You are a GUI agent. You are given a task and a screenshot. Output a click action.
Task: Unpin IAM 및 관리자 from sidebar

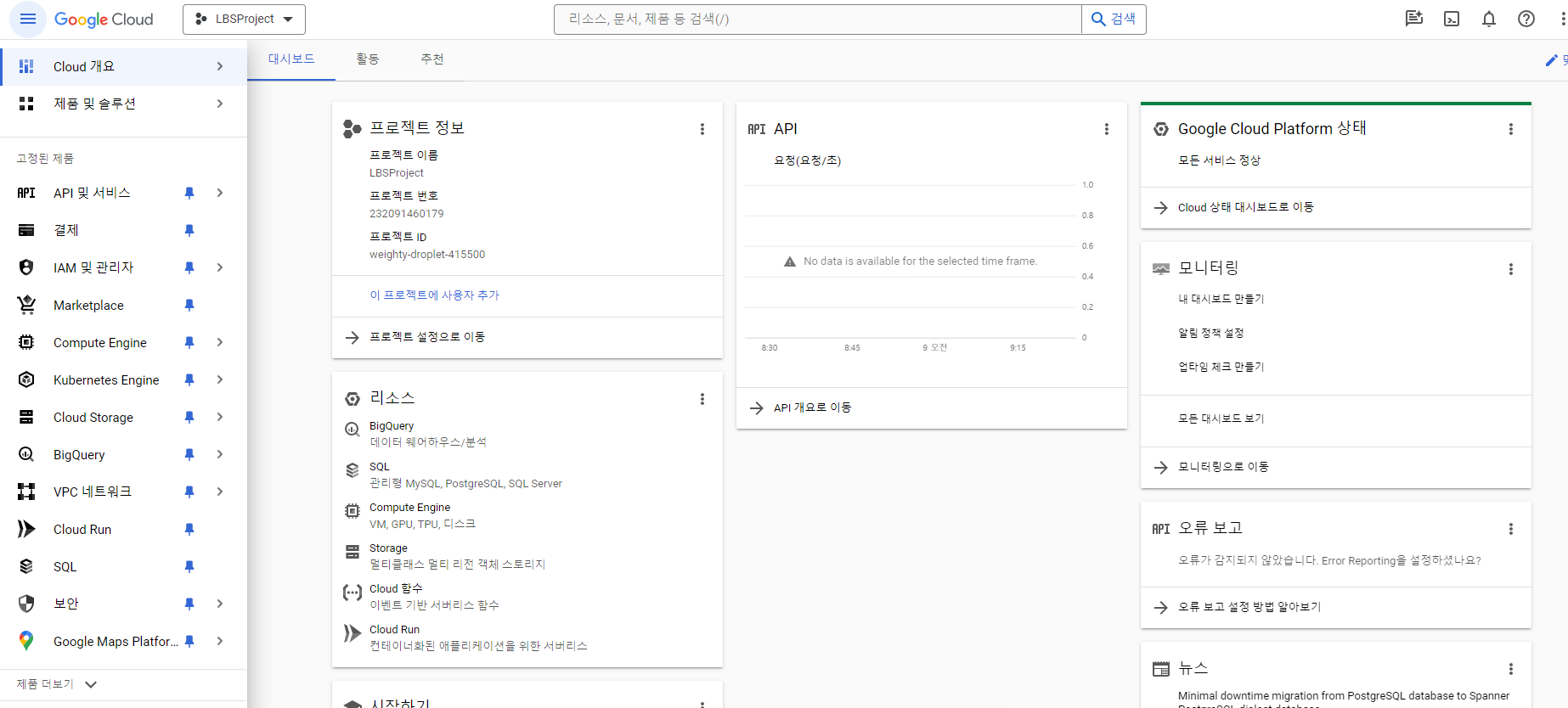point(189,267)
